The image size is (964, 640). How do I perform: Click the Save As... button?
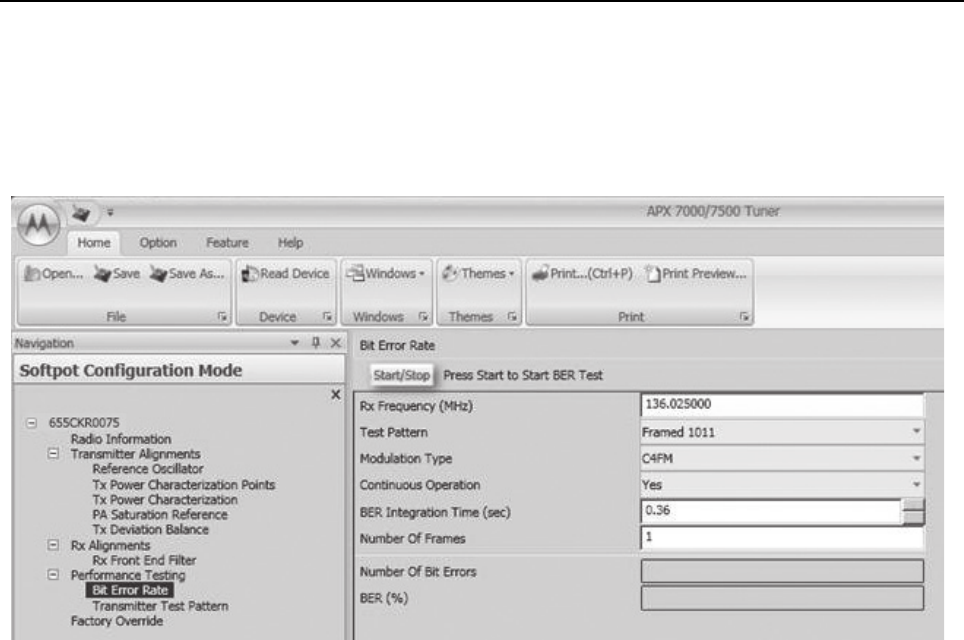187,274
